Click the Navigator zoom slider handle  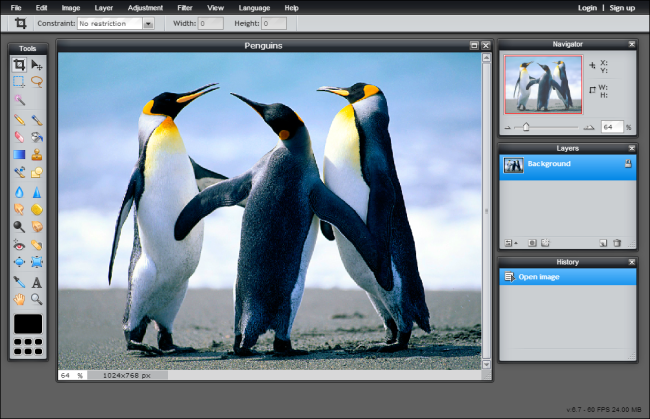click(x=527, y=127)
